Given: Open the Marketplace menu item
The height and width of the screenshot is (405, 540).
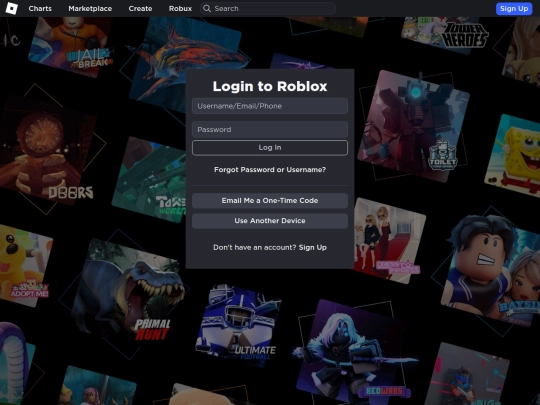Looking at the screenshot, I should point(90,9).
